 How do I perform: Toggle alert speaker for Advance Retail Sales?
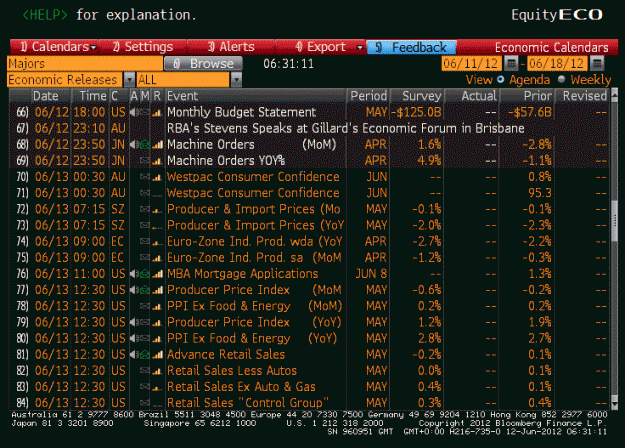pos(134,354)
